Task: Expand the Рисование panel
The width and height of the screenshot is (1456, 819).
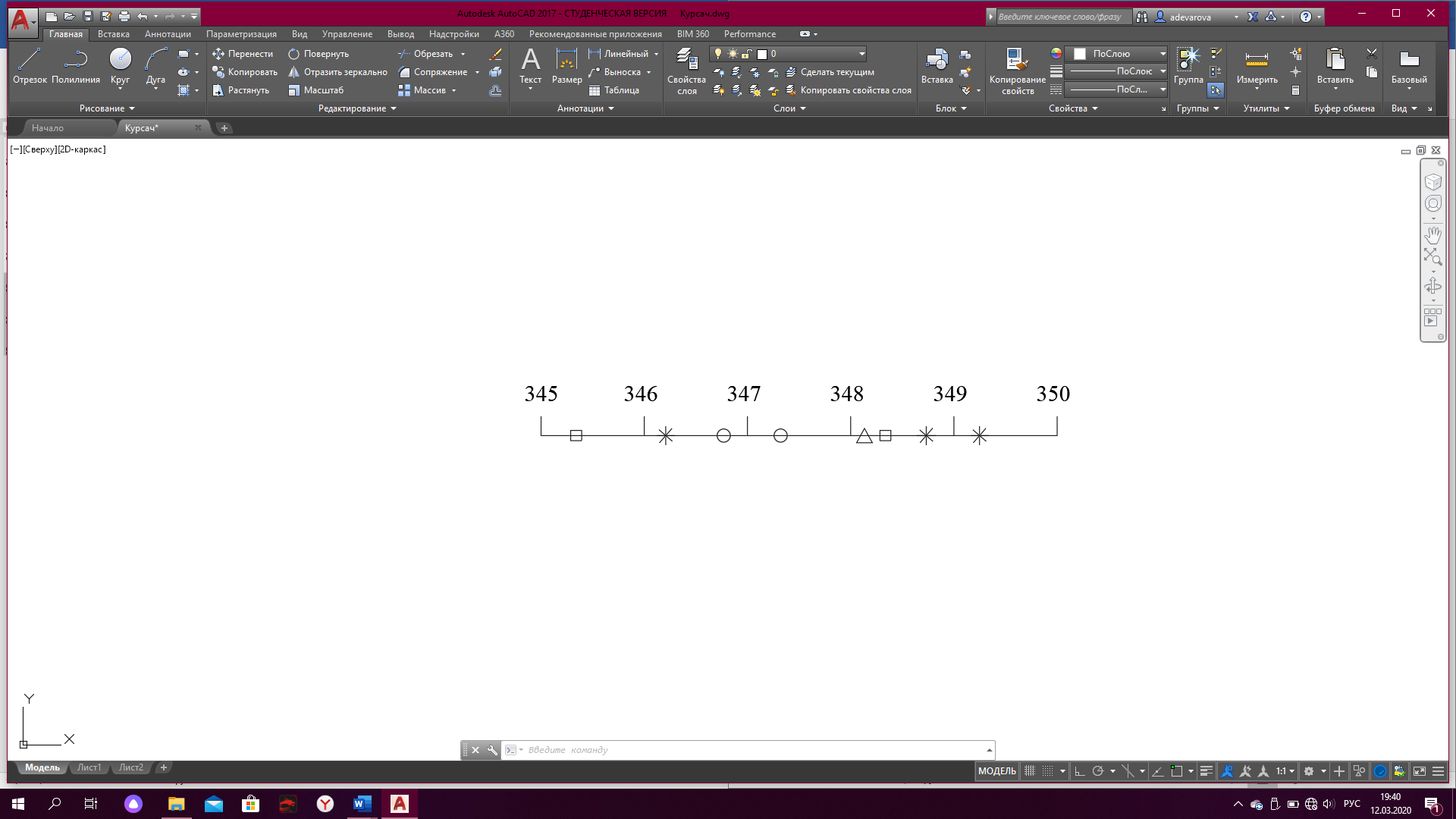Action: click(x=107, y=108)
